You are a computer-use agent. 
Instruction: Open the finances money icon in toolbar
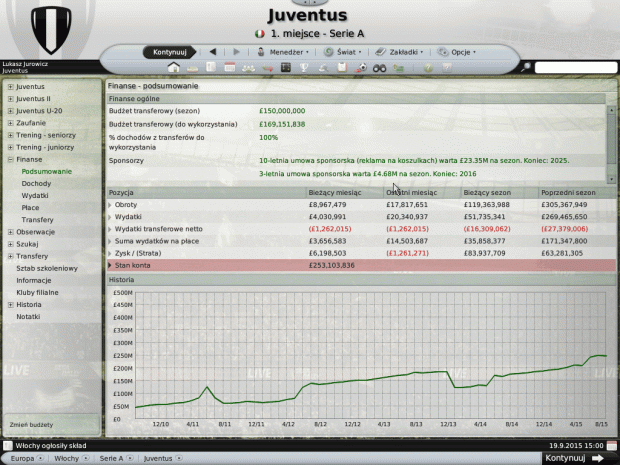pos(398,68)
